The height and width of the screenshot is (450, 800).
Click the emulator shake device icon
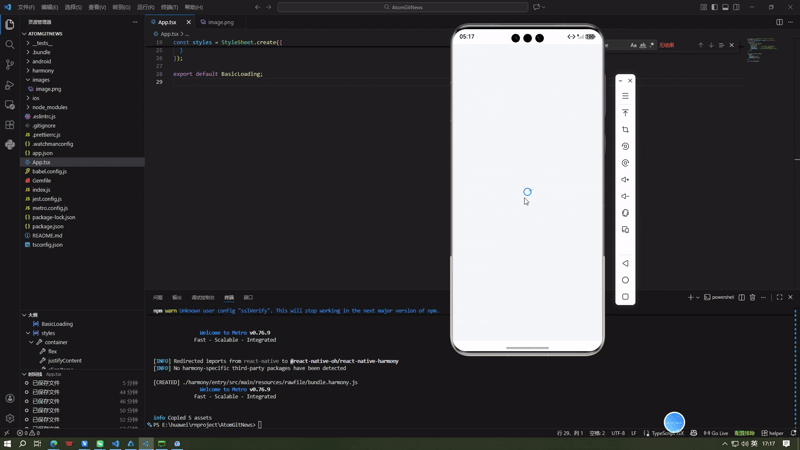pyautogui.click(x=625, y=213)
